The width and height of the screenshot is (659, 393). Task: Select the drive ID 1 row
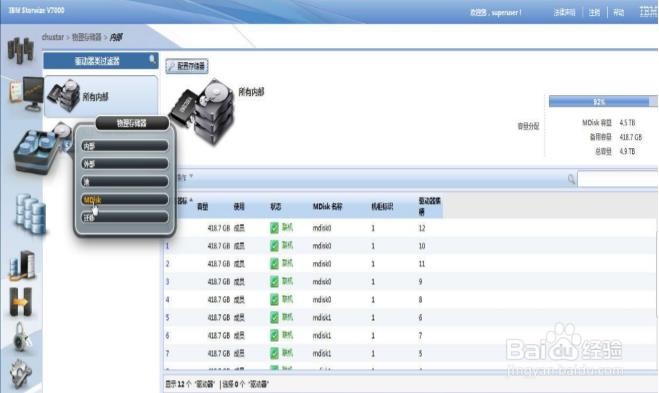[410, 246]
